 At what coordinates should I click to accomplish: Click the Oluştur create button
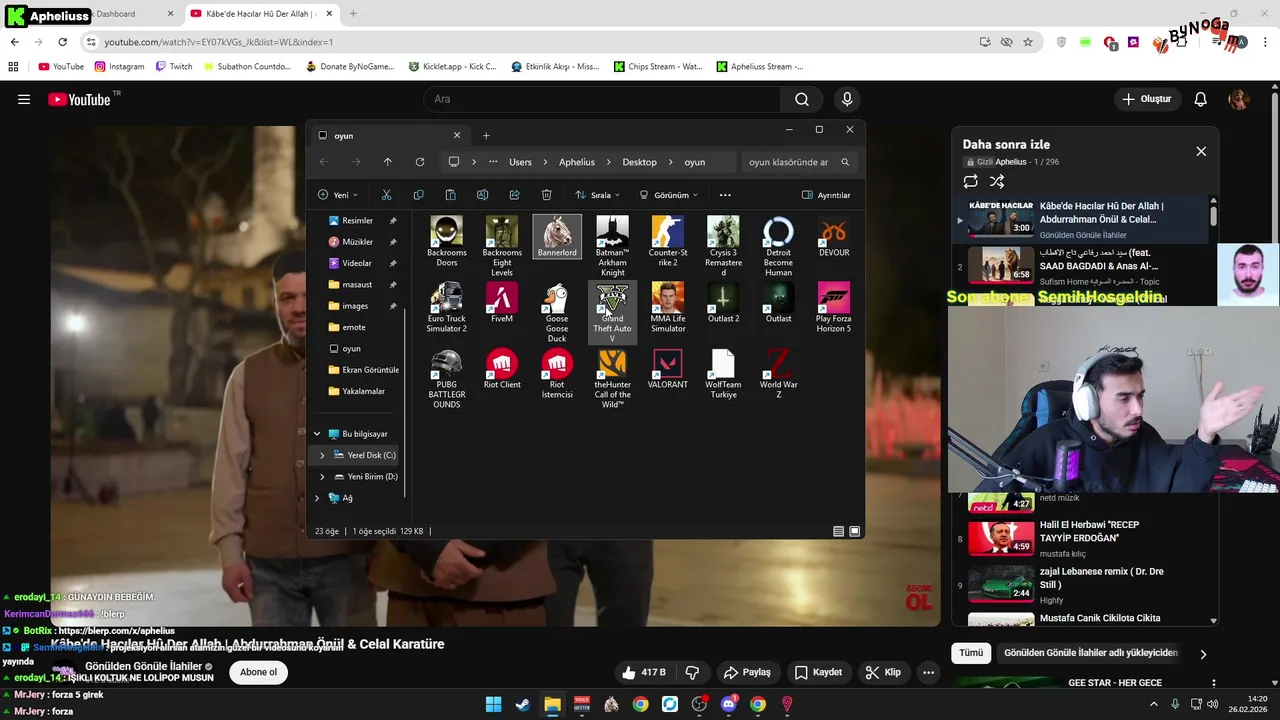[x=1146, y=99]
